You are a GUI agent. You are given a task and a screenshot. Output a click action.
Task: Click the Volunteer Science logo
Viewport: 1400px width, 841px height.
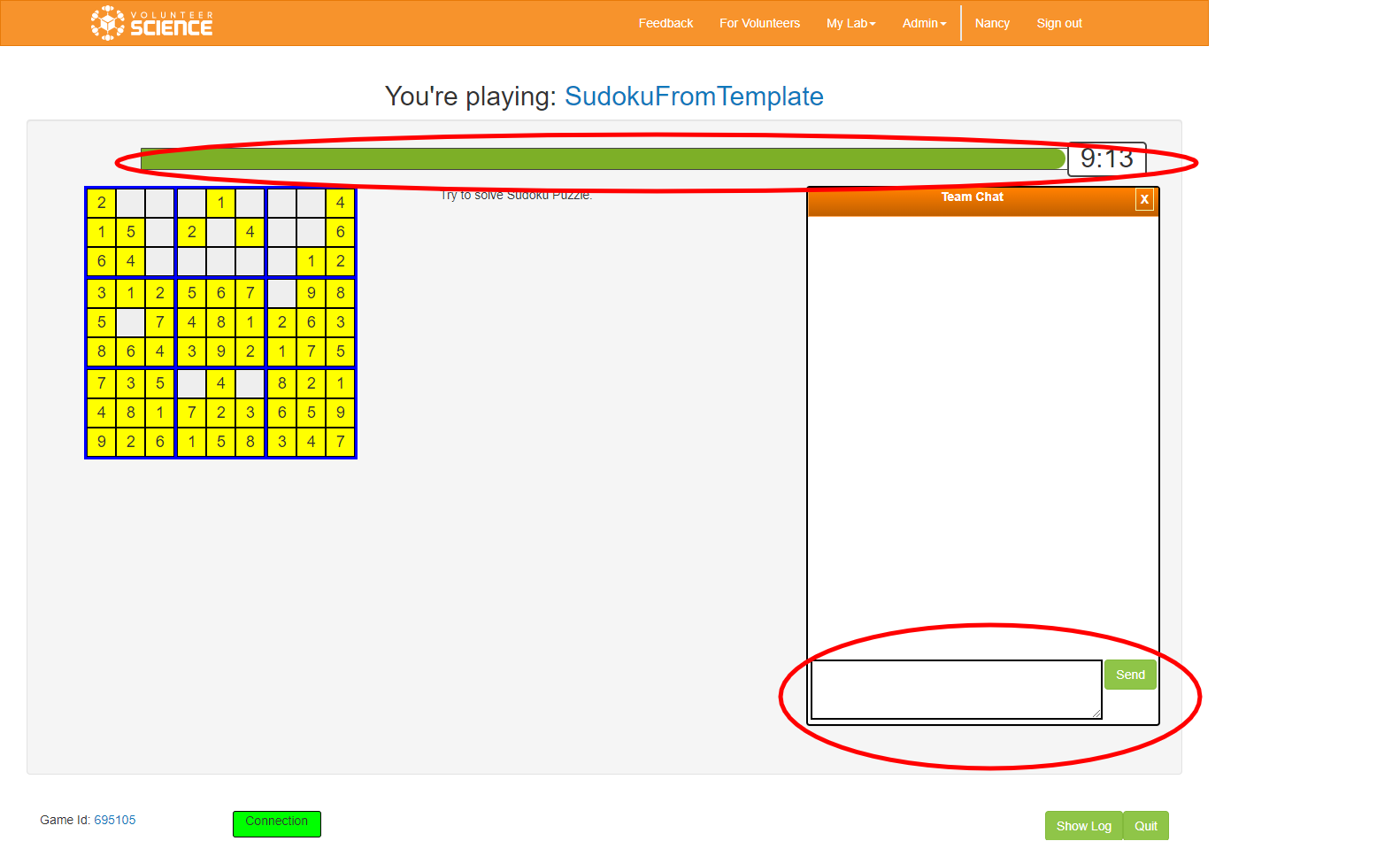point(151,23)
